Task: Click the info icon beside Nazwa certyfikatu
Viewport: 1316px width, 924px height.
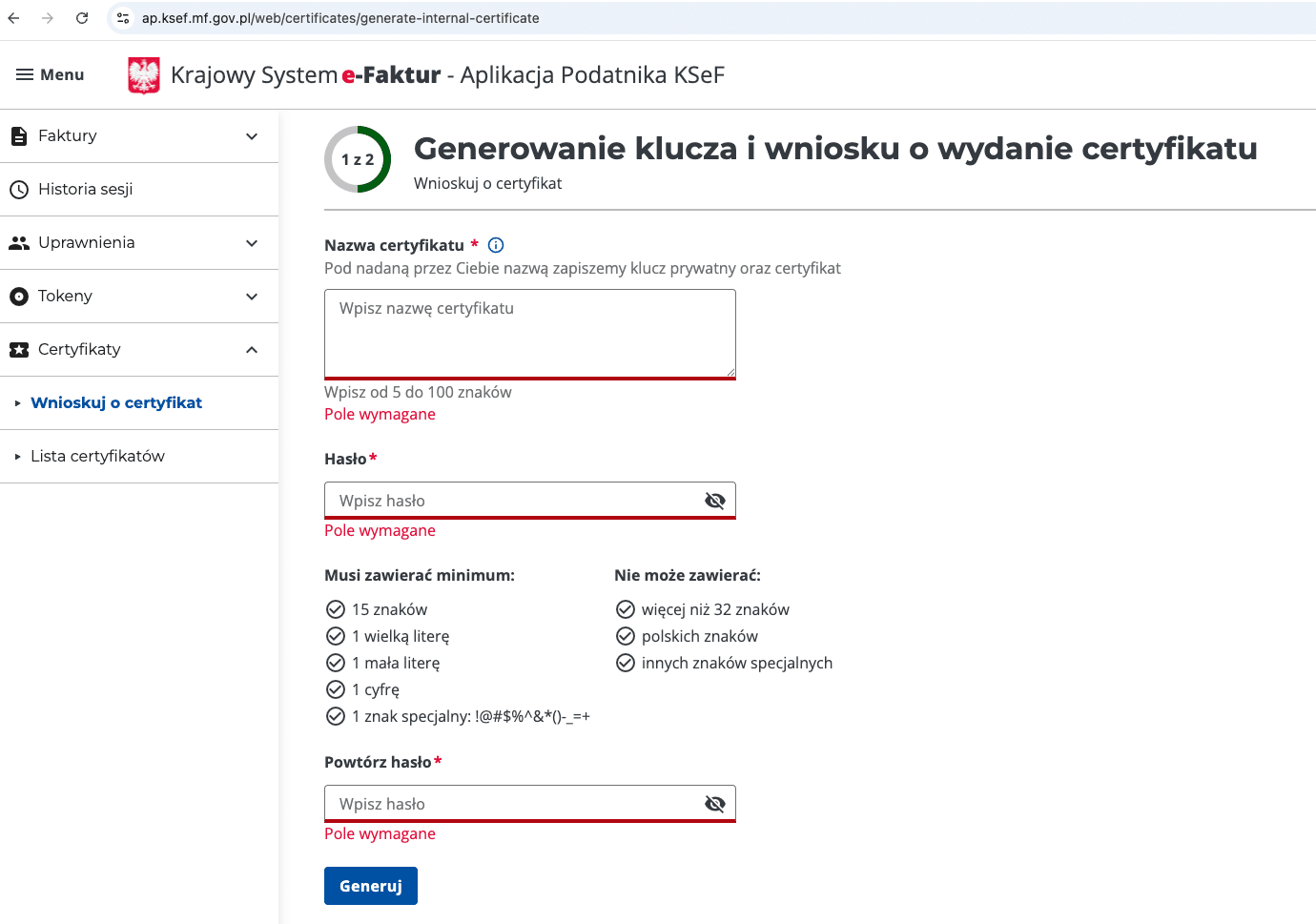Action: (496, 245)
